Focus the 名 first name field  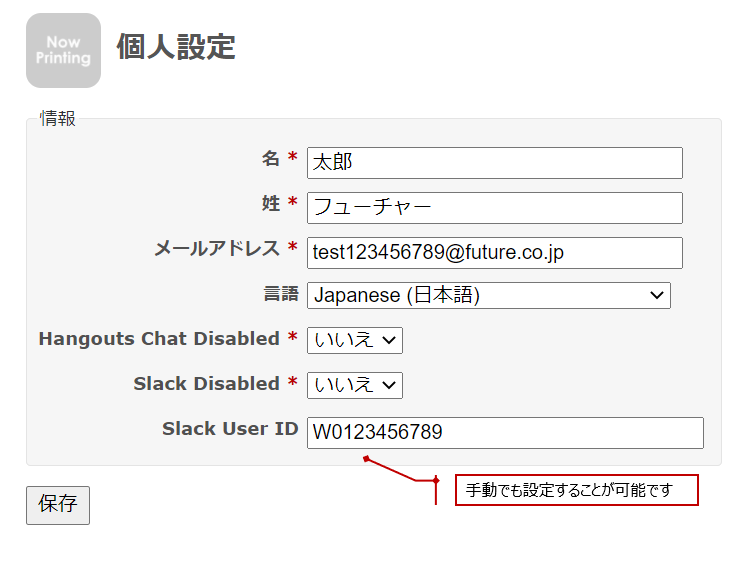tap(495, 163)
